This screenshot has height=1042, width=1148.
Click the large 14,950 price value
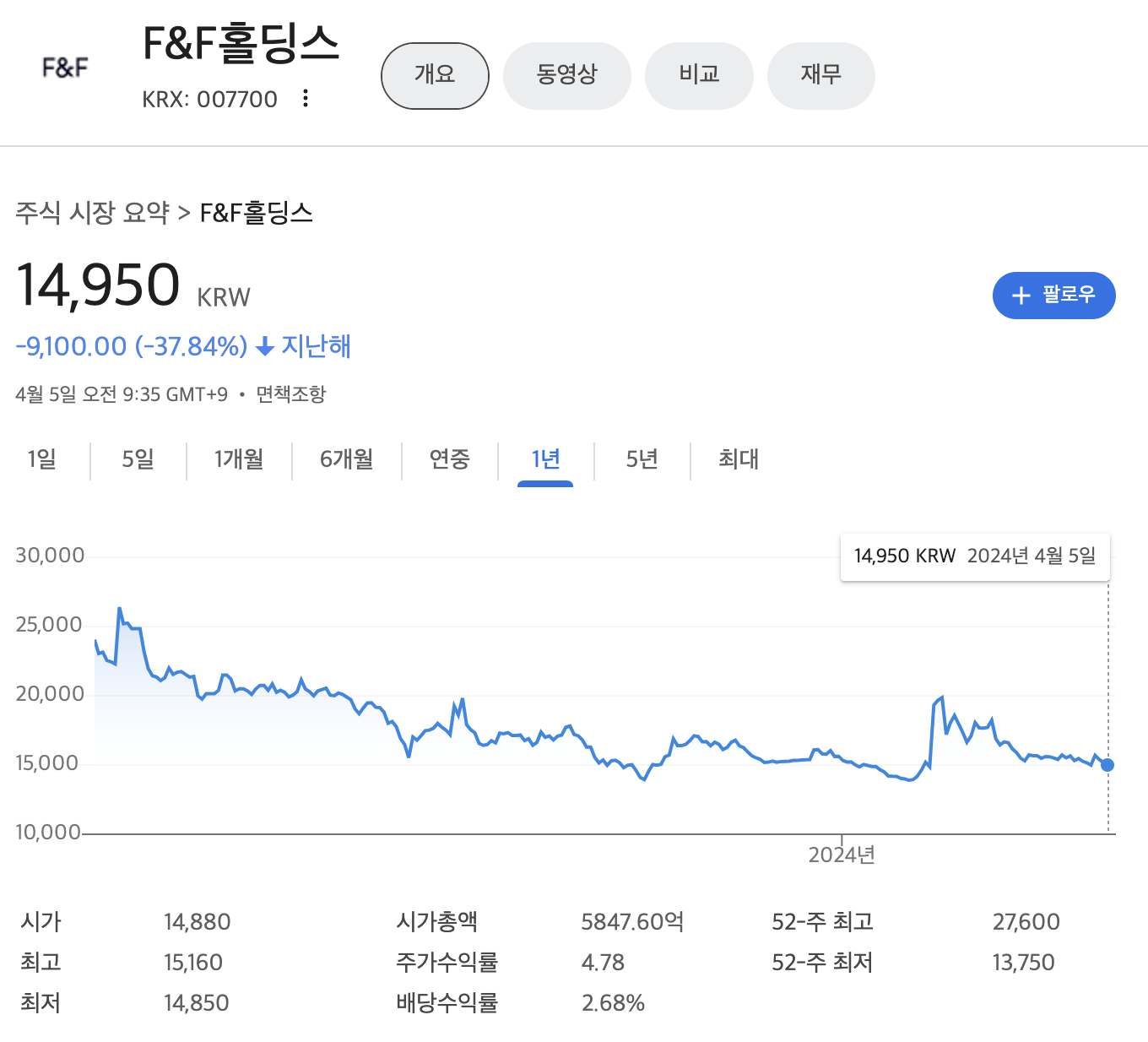[x=98, y=285]
